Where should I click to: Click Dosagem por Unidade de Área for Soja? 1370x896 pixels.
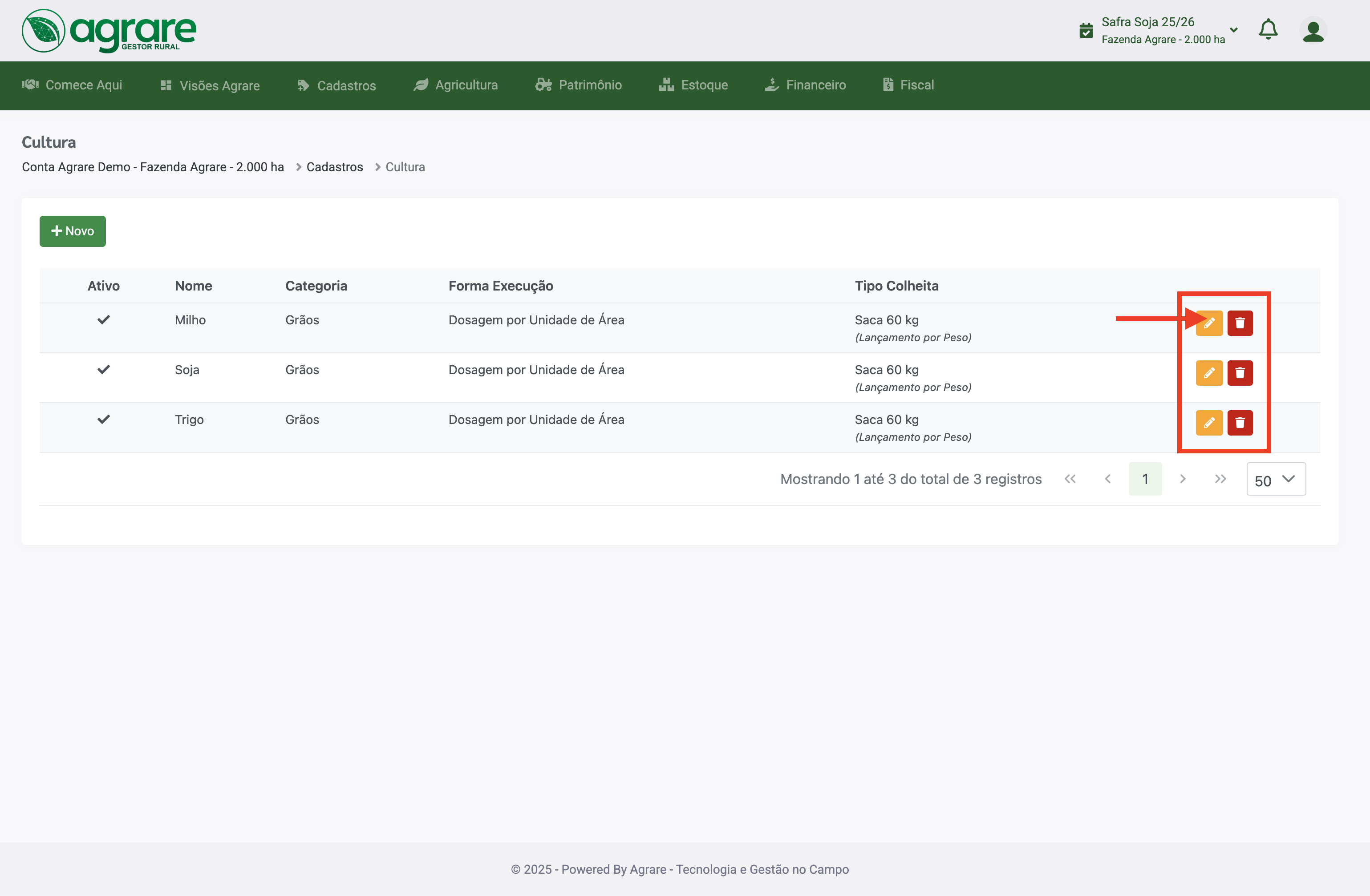[536, 369]
